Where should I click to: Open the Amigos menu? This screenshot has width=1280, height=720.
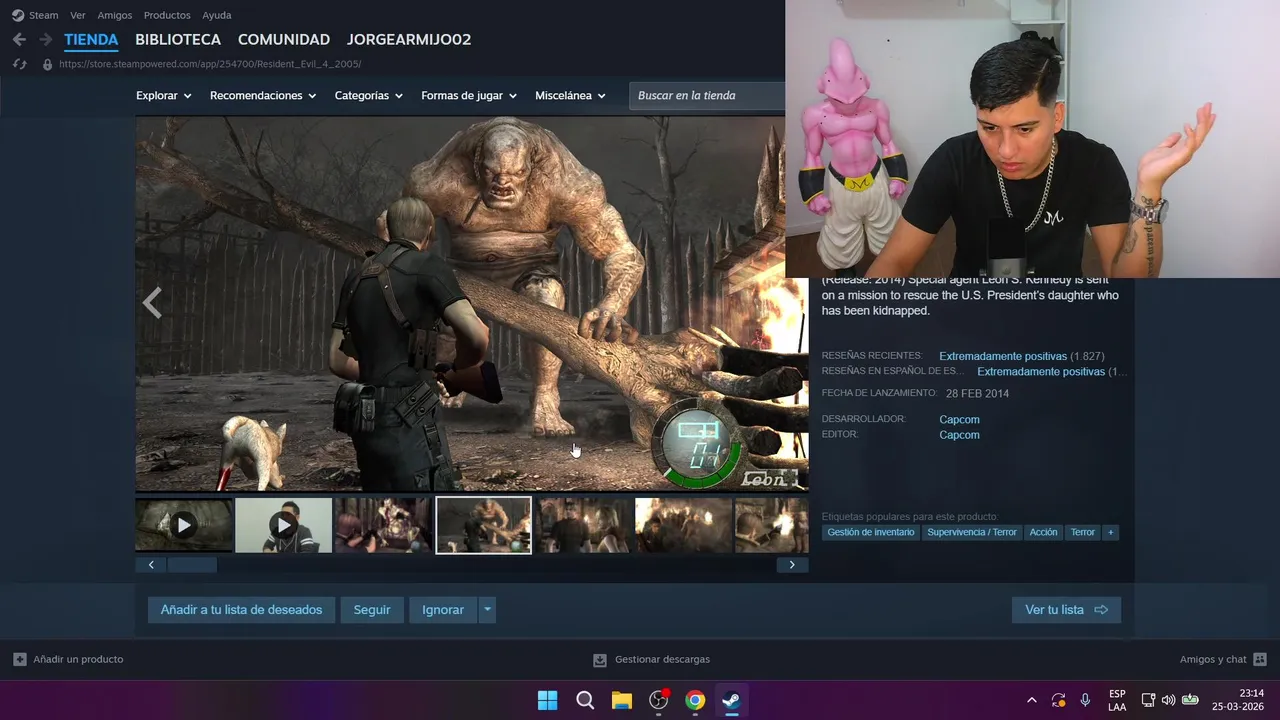pyautogui.click(x=115, y=15)
